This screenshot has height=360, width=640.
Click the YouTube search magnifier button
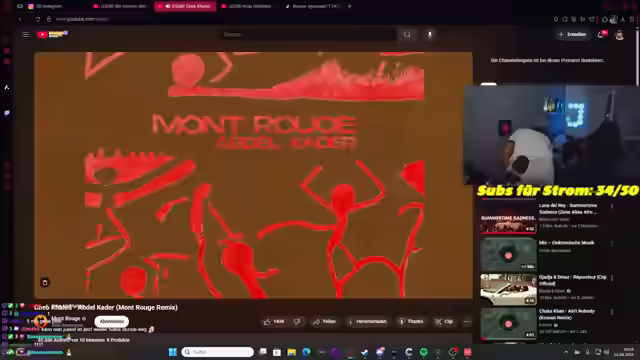pos(407,35)
